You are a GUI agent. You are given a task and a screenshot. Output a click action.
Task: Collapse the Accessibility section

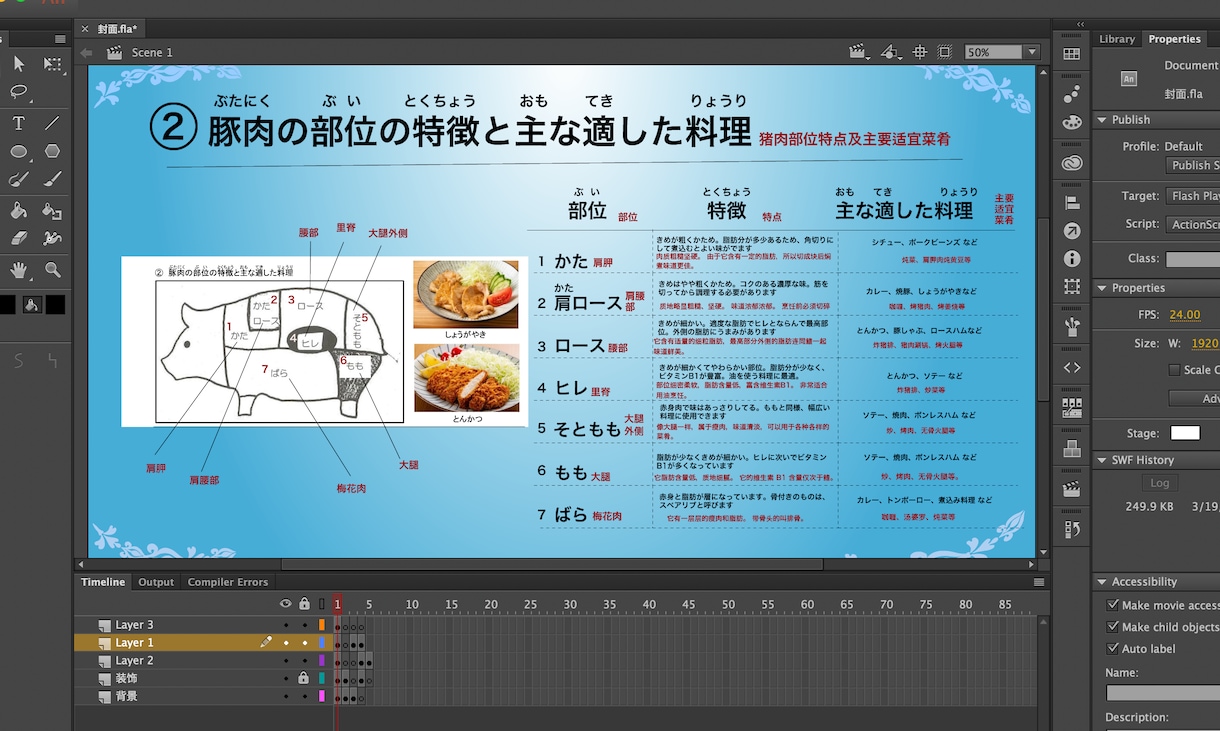(1102, 582)
